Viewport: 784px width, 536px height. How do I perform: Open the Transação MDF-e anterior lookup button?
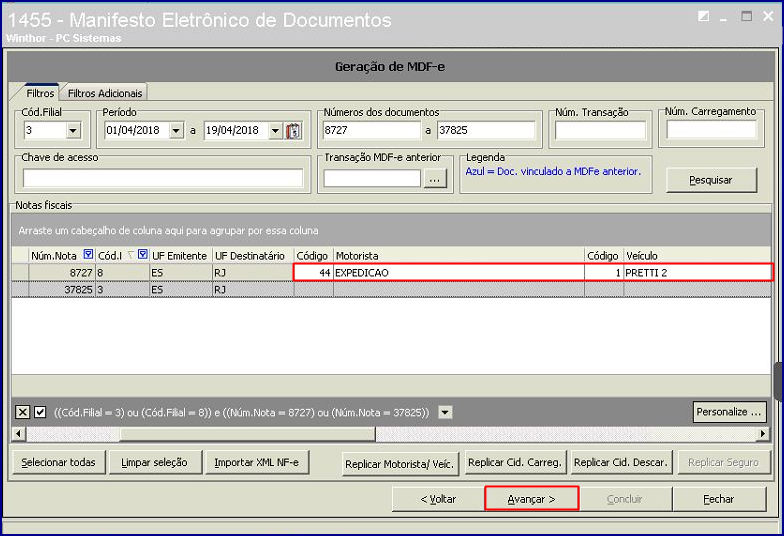435,178
